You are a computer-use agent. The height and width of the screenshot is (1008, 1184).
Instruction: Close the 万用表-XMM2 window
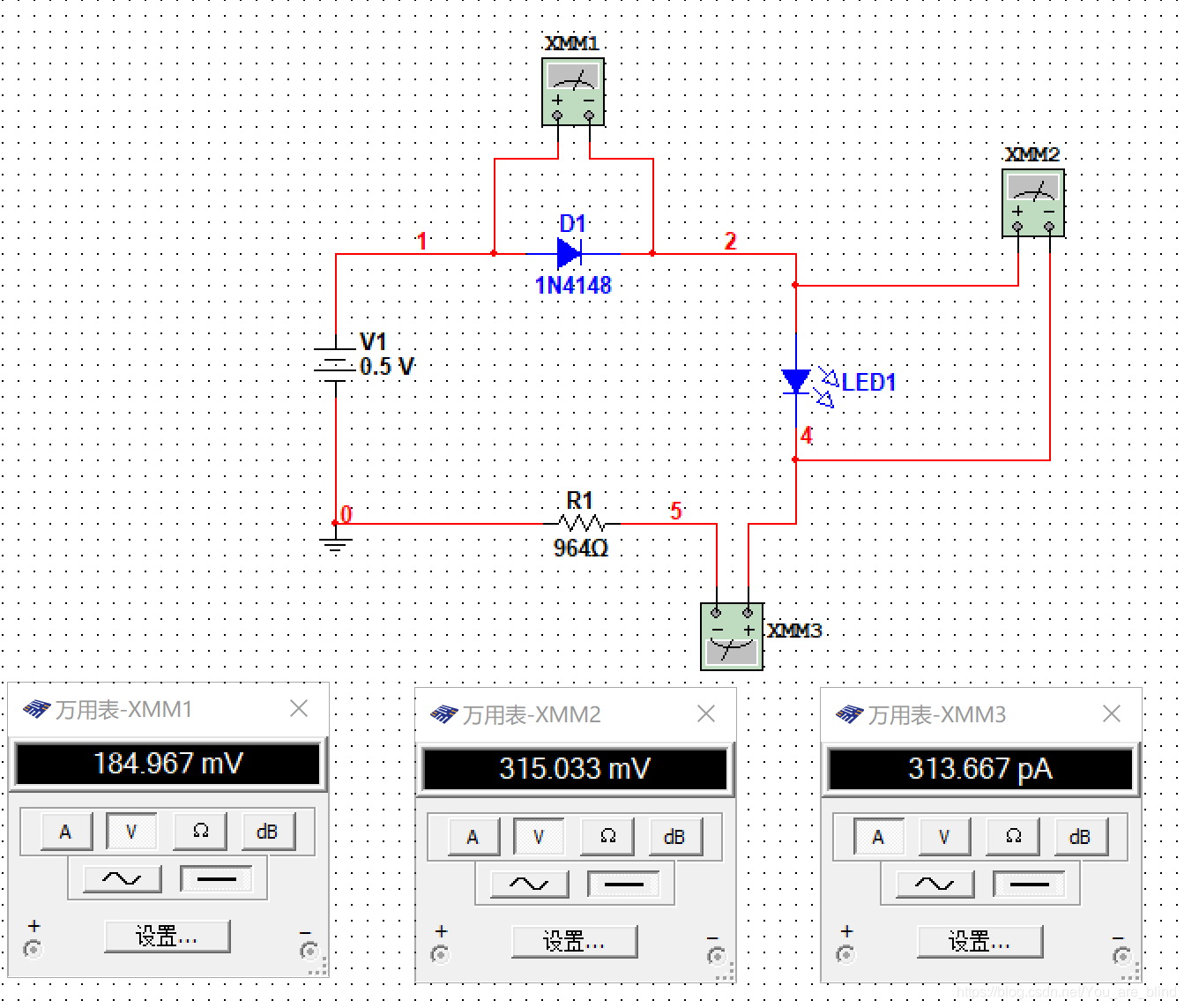(706, 714)
